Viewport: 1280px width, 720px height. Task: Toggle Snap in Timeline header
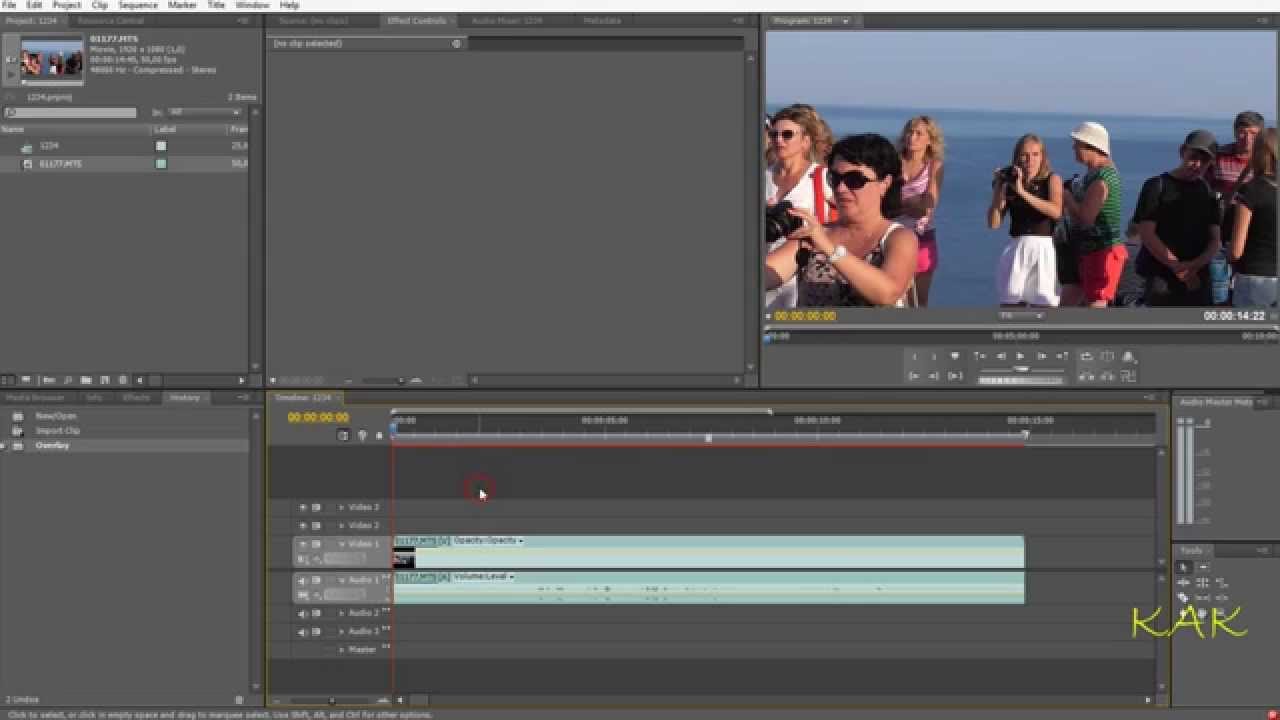click(343, 435)
